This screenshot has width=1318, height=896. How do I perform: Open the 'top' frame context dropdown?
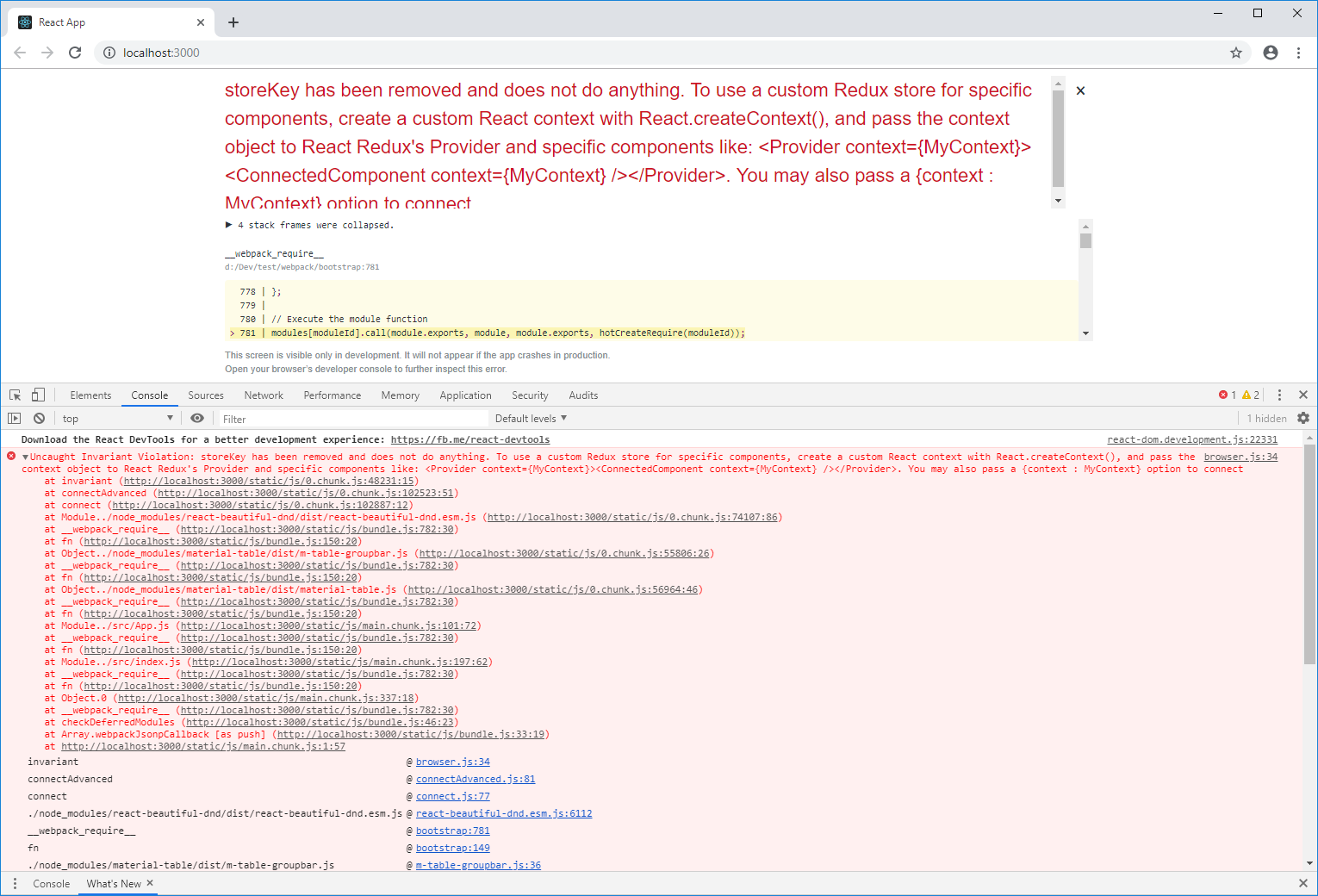point(118,418)
